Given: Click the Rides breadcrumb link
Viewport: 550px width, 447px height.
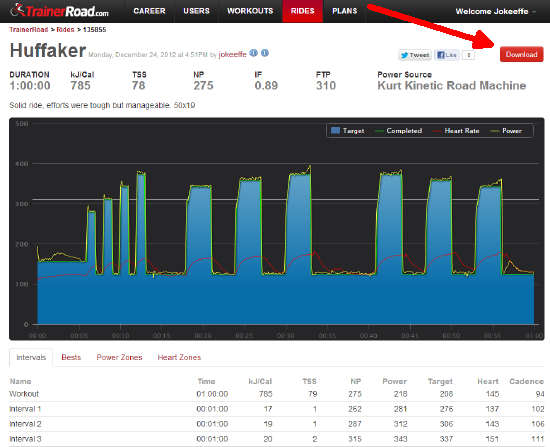Looking at the screenshot, I should (x=65, y=30).
